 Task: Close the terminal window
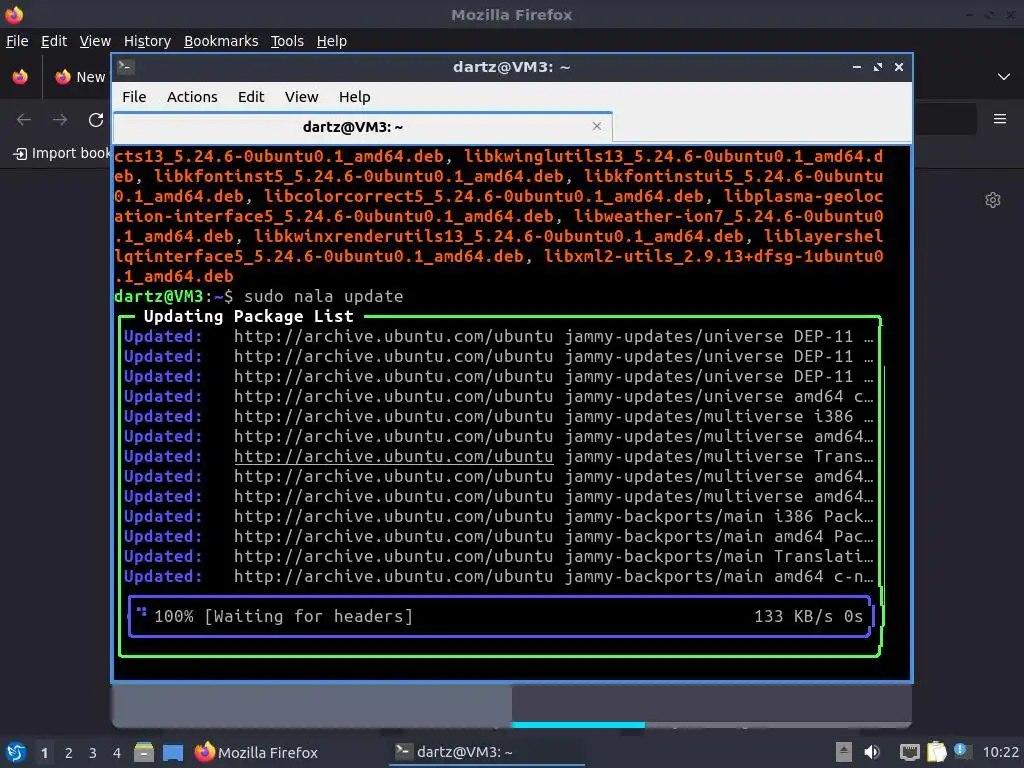point(899,67)
